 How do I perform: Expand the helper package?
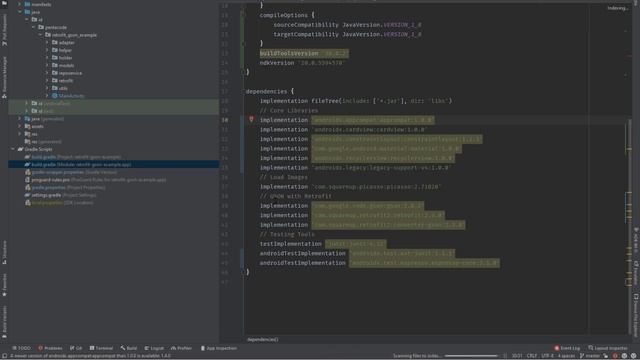coord(47,50)
